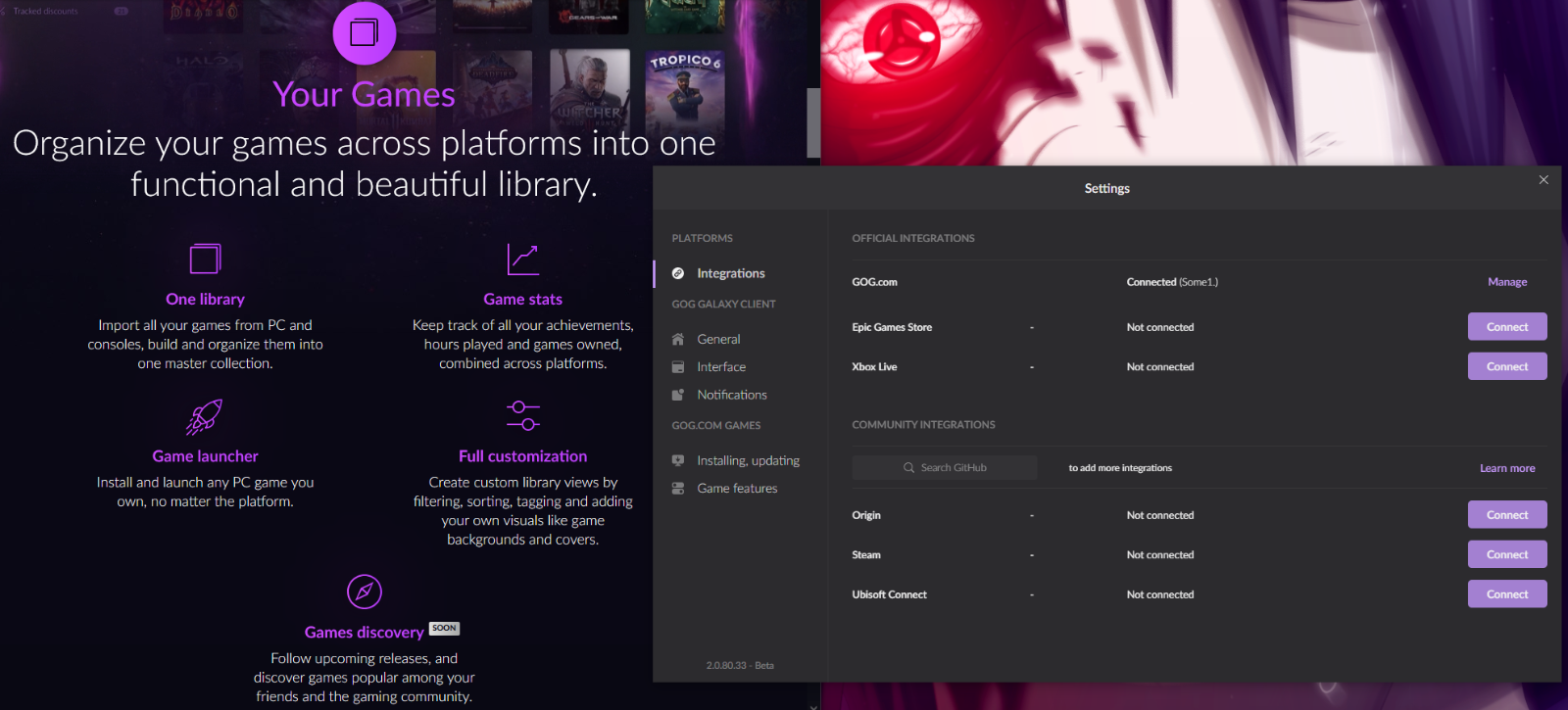Image resolution: width=1568 pixels, height=710 pixels.
Task: Click the Learn more link
Action: click(1507, 468)
